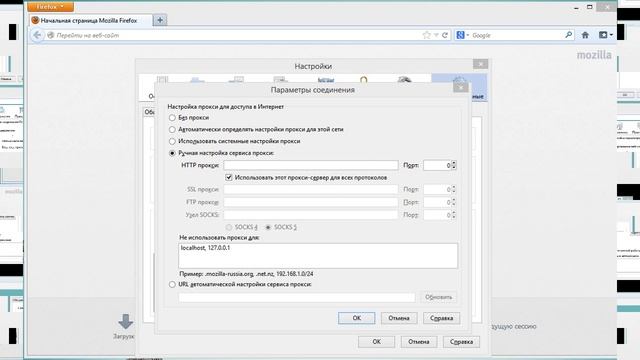Go to home page via house icon

tap(585, 35)
